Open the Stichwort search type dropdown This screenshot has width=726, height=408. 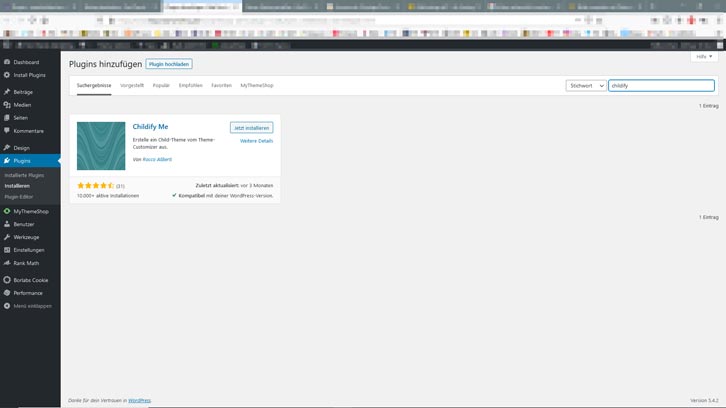click(x=586, y=86)
